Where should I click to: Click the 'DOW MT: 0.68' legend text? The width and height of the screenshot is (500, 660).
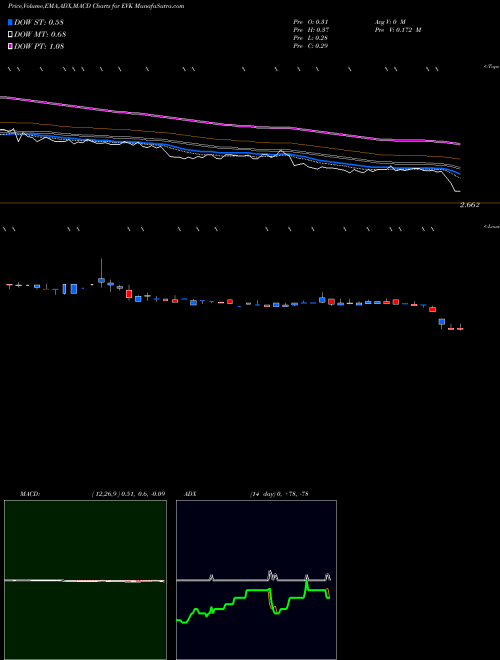[40, 35]
